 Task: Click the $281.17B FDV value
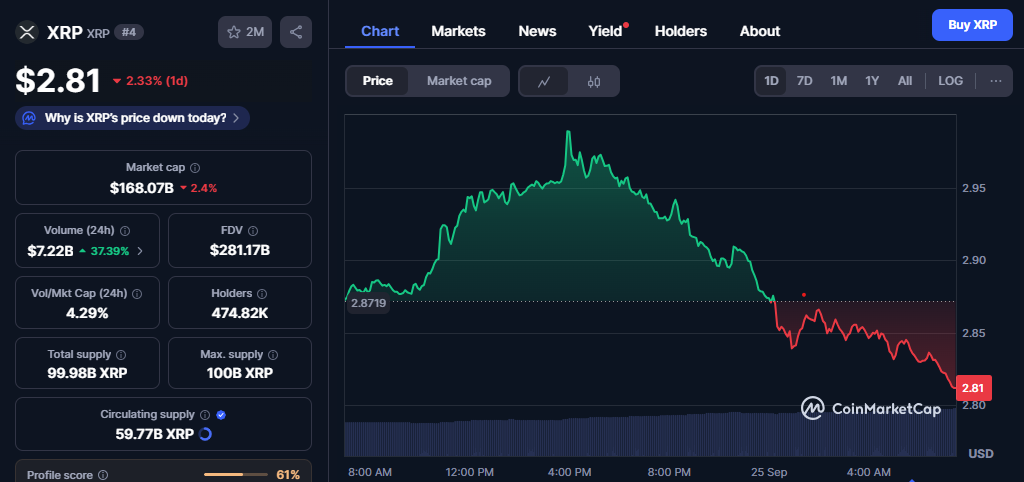point(240,250)
